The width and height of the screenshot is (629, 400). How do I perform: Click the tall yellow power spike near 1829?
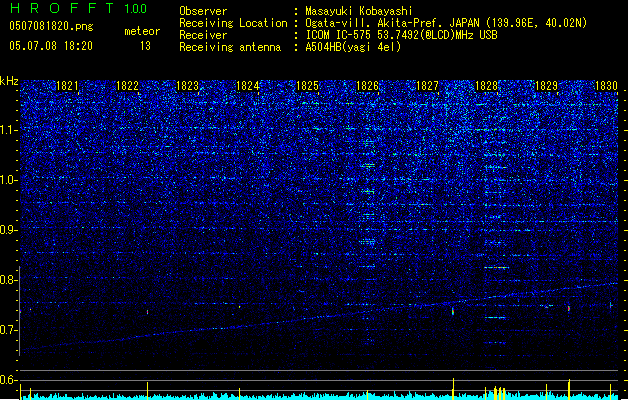(569, 389)
